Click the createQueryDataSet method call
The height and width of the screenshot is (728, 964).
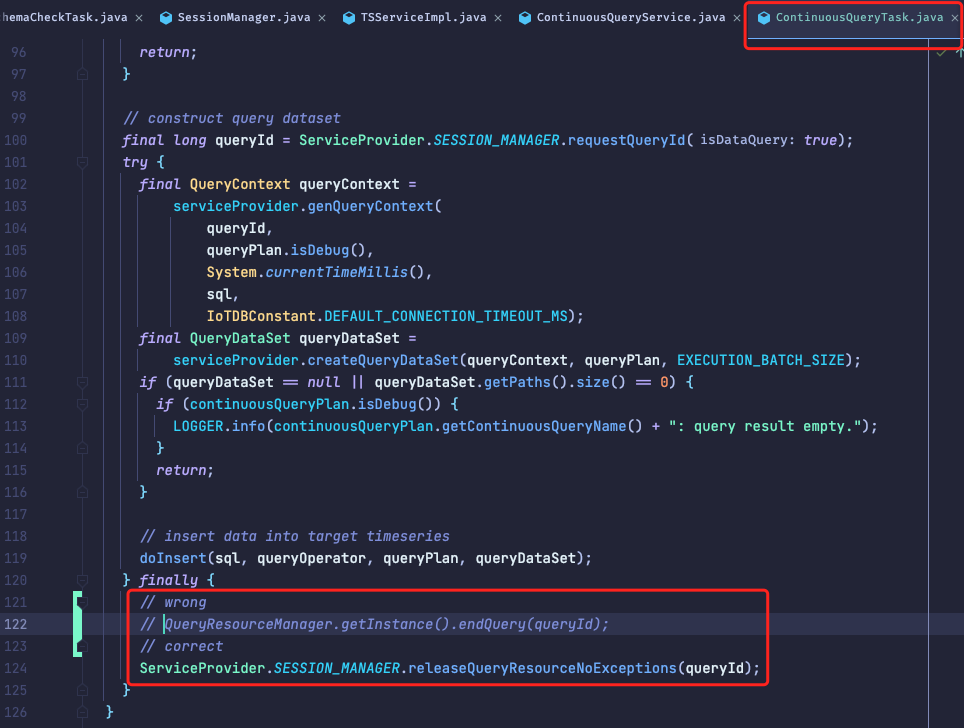tap(383, 360)
